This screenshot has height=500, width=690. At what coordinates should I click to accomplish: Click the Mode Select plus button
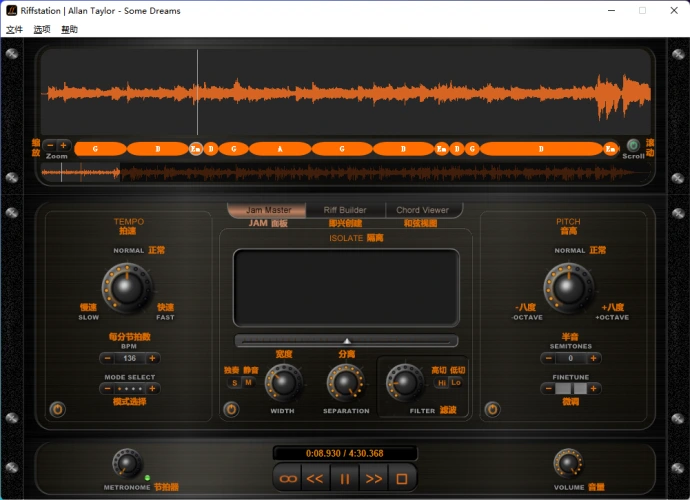(x=153, y=388)
